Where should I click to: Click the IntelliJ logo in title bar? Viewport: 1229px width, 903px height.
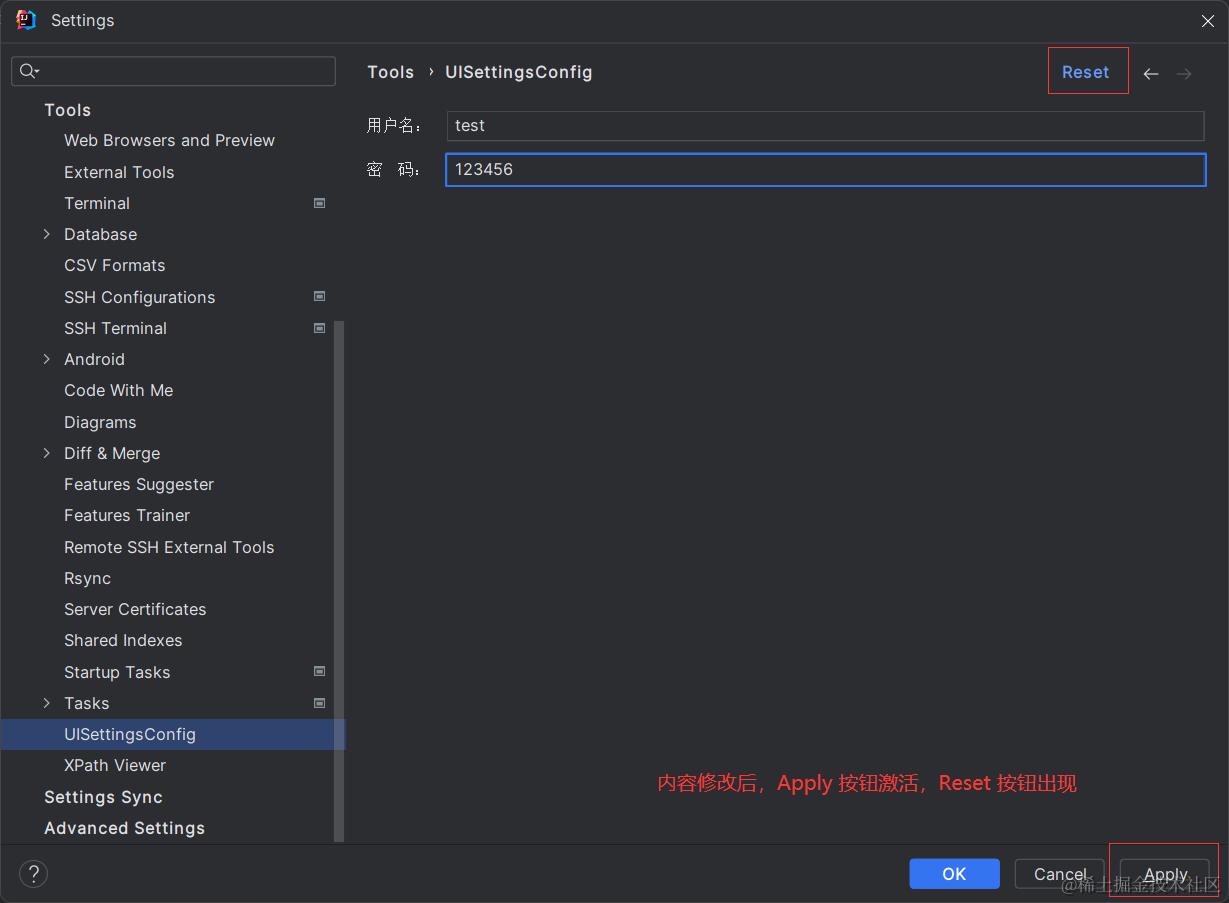point(26,20)
